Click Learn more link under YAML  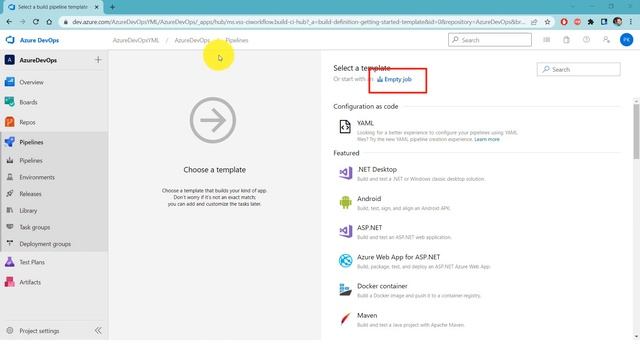(487, 139)
